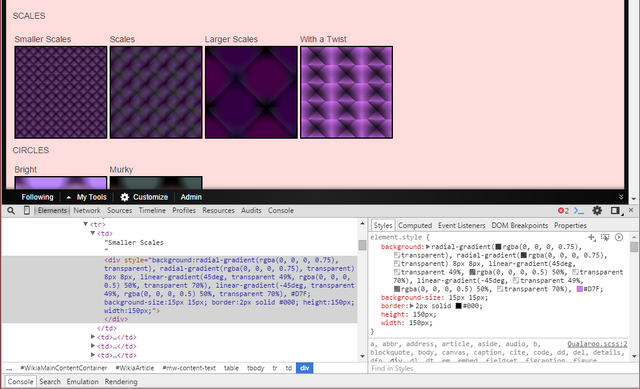Screen dimensions: 640x389
Task: Collapse the Wikia toolbar double-chevron
Action: (621, 197)
